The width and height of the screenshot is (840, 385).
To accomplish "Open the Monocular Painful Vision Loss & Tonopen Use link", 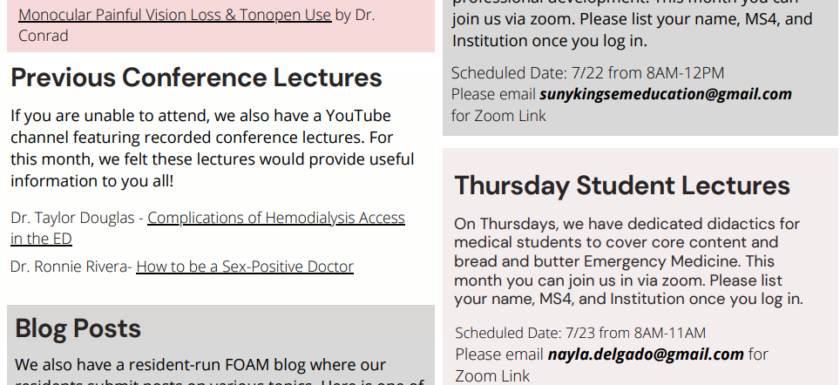I will (x=175, y=15).
